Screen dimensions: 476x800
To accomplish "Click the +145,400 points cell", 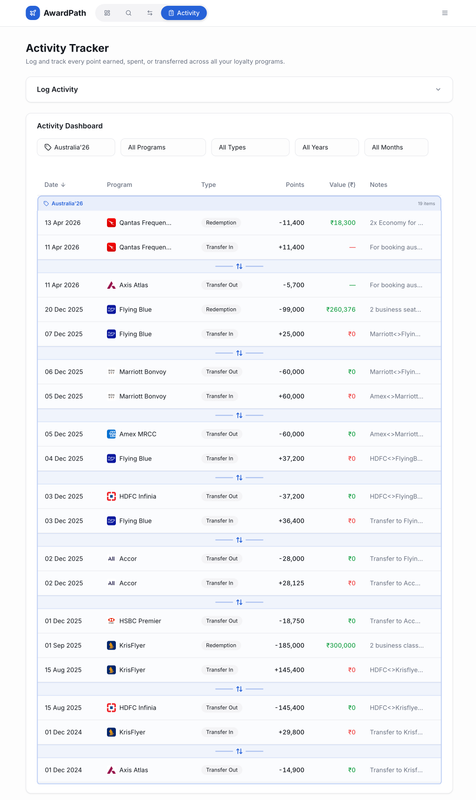I will pyautogui.click(x=289, y=670).
